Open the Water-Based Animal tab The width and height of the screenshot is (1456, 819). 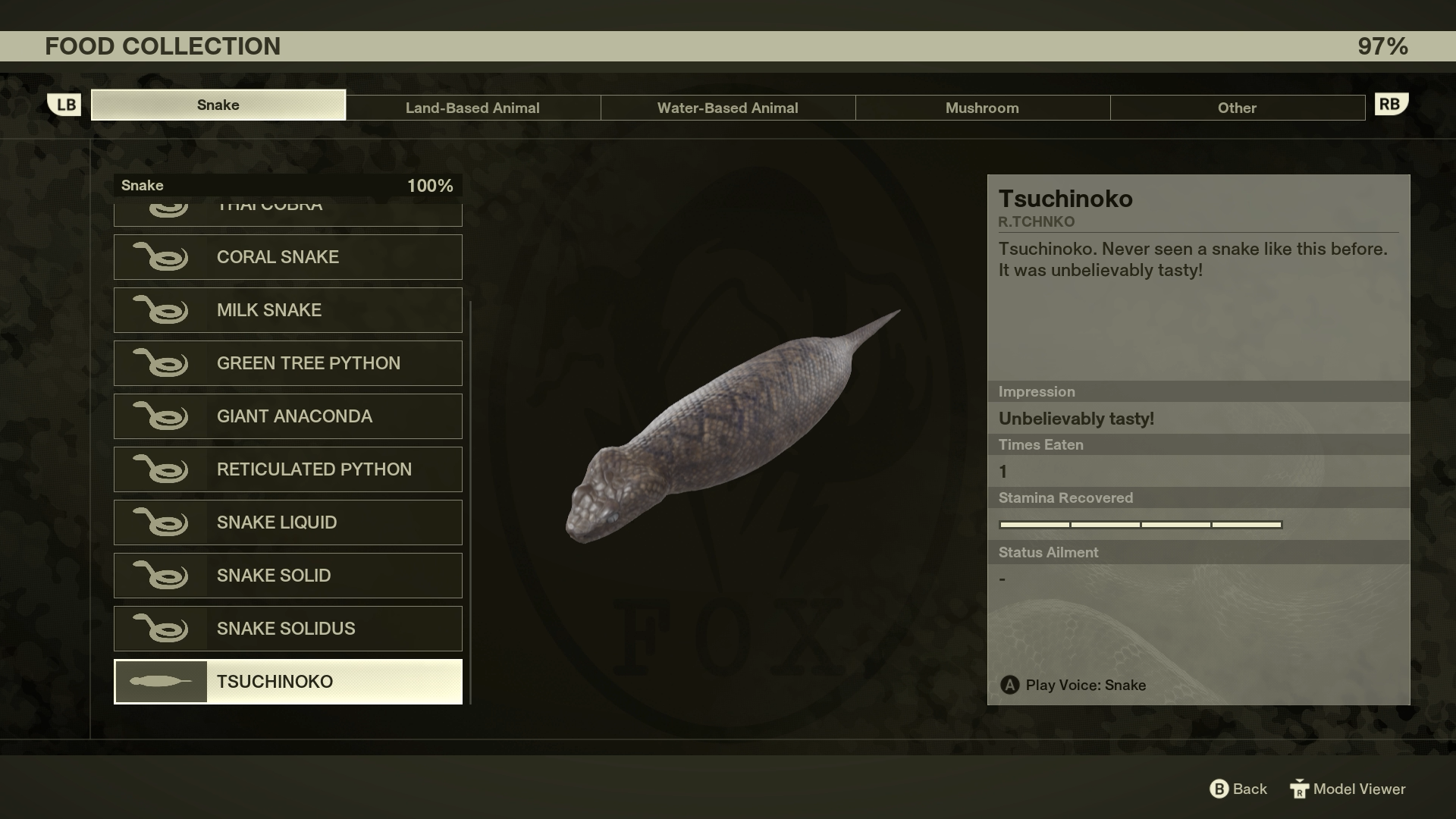(x=727, y=108)
